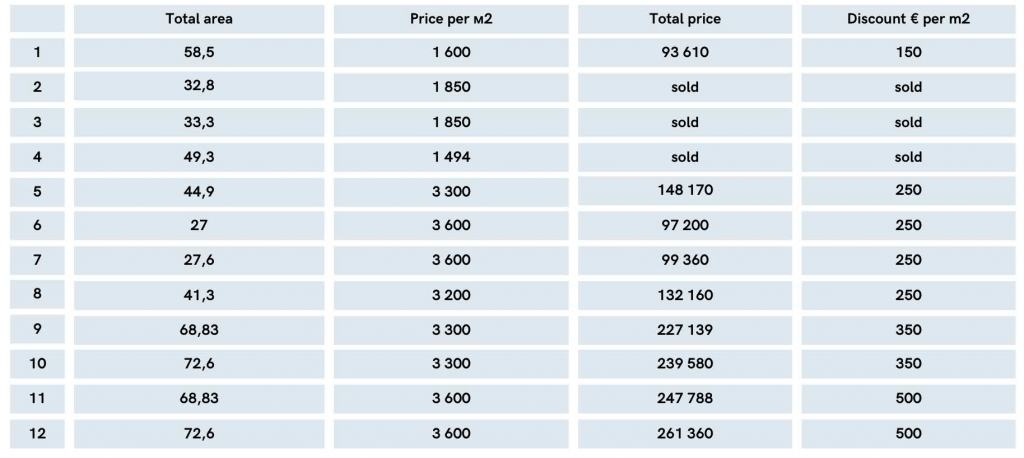Select the 227 139 total price cell
The width and height of the screenshot is (1024, 458).
tap(685, 329)
